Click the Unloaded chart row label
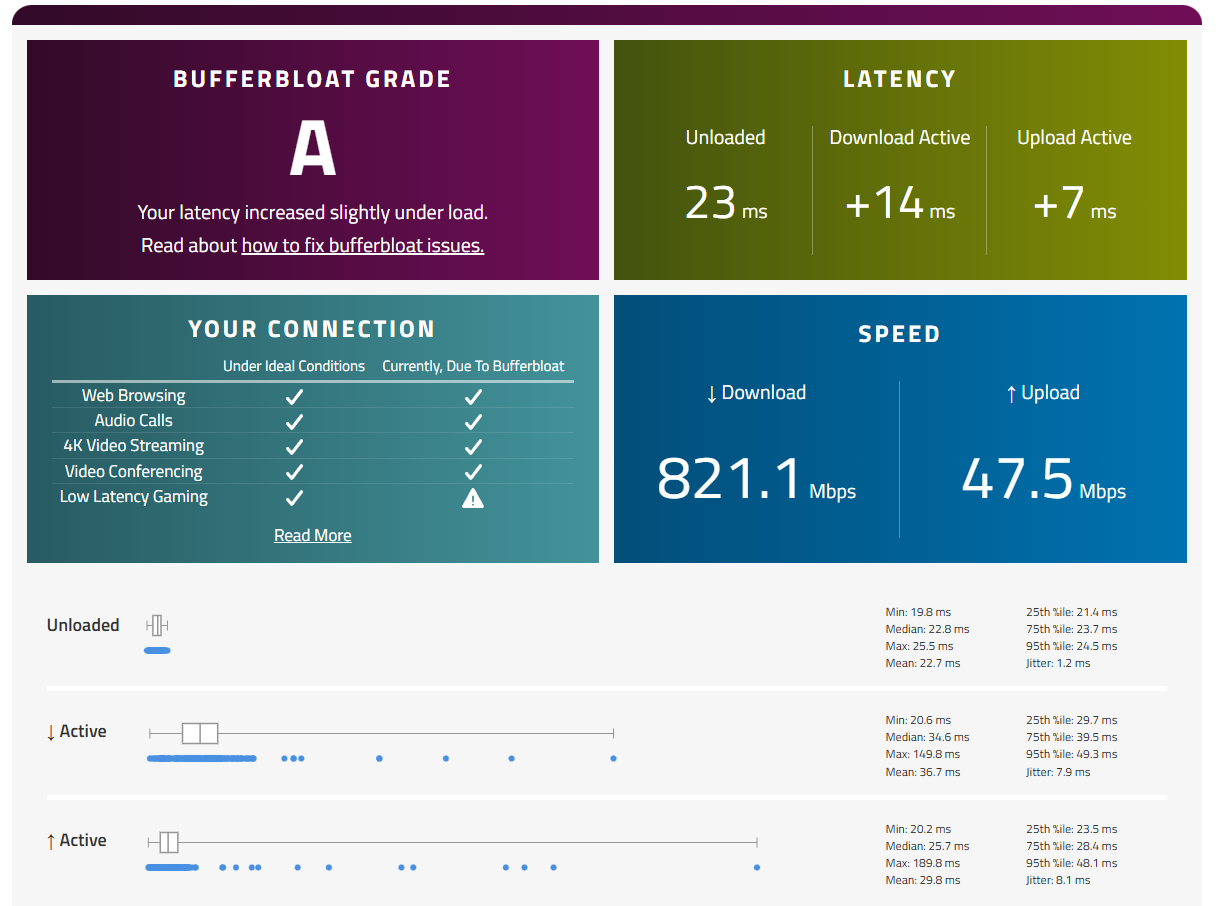 pos(83,625)
